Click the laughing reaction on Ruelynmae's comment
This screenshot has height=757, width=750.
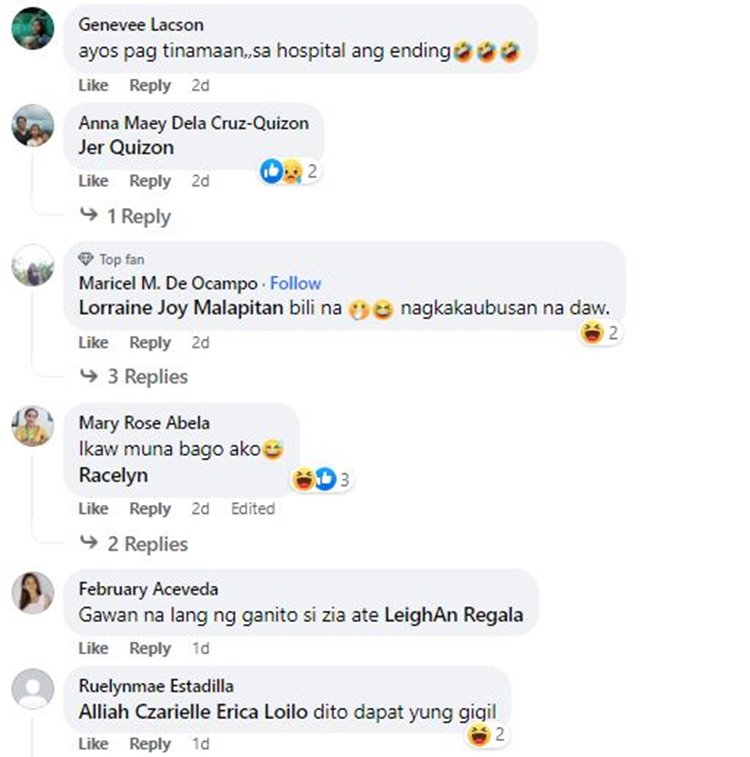(479, 735)
